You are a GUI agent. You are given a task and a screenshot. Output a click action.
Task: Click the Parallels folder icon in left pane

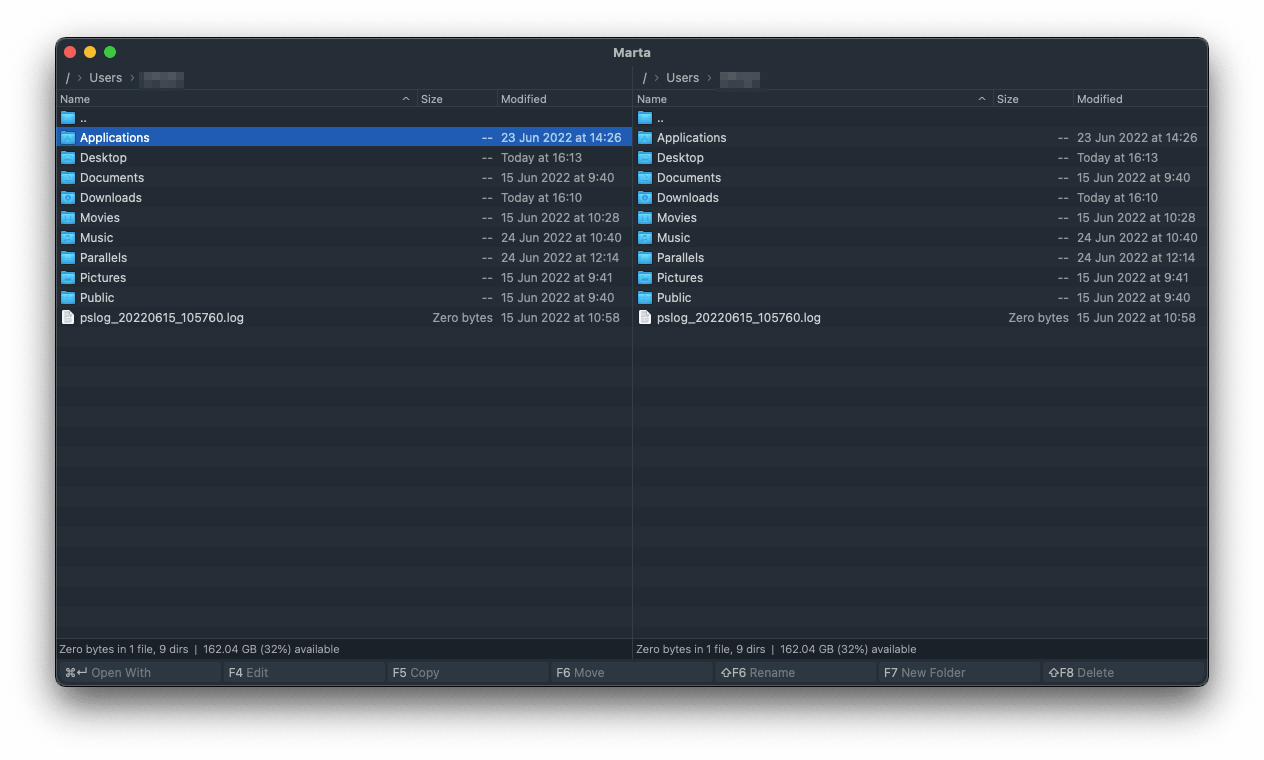point(68,257)
